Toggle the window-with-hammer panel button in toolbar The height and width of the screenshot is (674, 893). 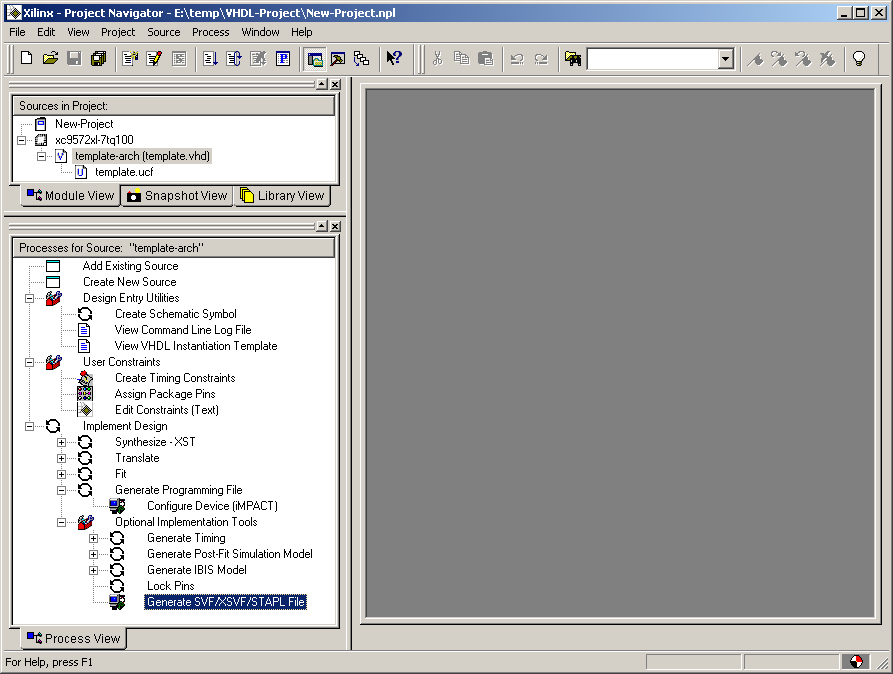(338, 58)
